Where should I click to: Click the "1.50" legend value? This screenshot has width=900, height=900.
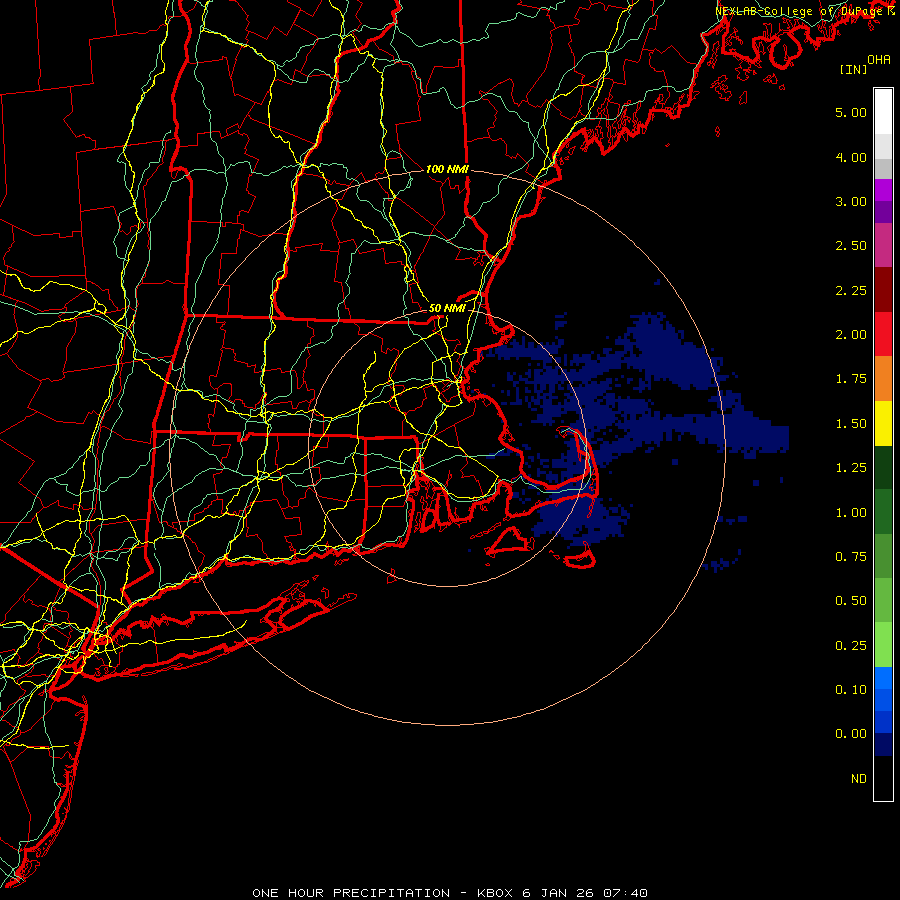(x=851, y=424)
